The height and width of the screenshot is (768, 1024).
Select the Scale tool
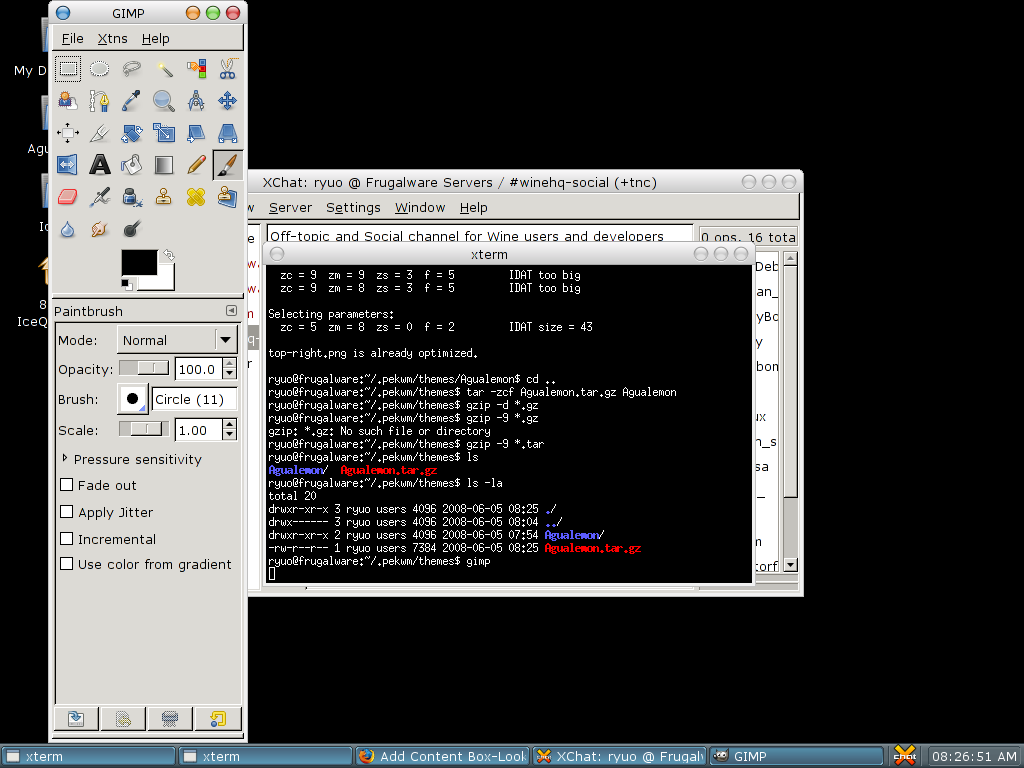pyautogui.click(x=164, y=133)
